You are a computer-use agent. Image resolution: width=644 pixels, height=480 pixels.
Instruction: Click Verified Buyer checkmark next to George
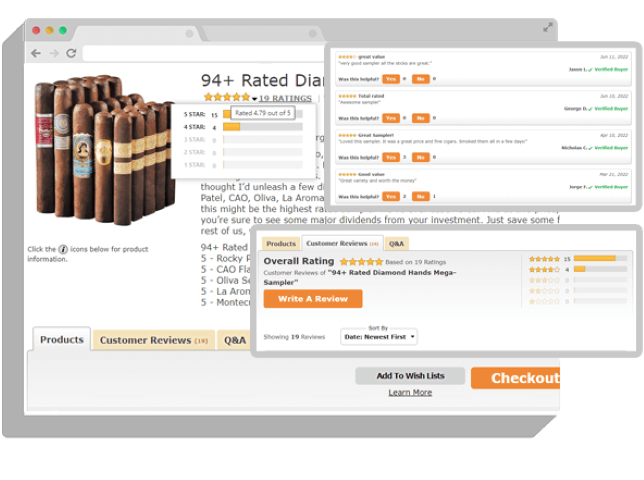(590, 109)
